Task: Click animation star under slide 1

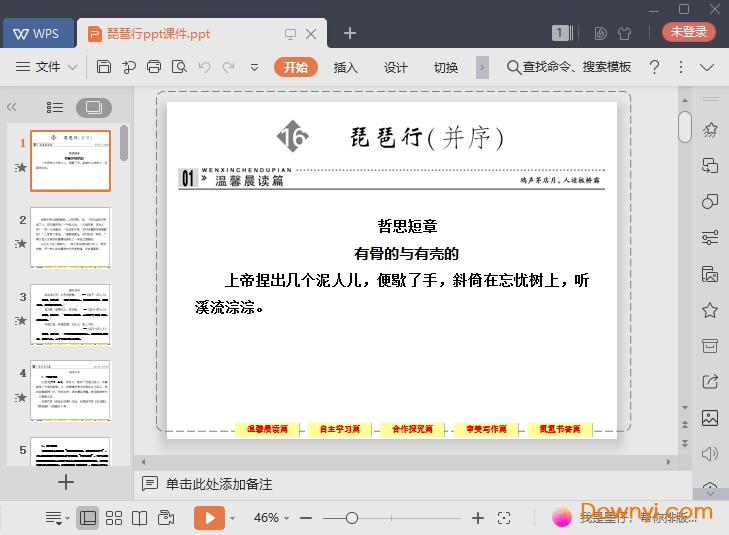Action: point(20,167)
